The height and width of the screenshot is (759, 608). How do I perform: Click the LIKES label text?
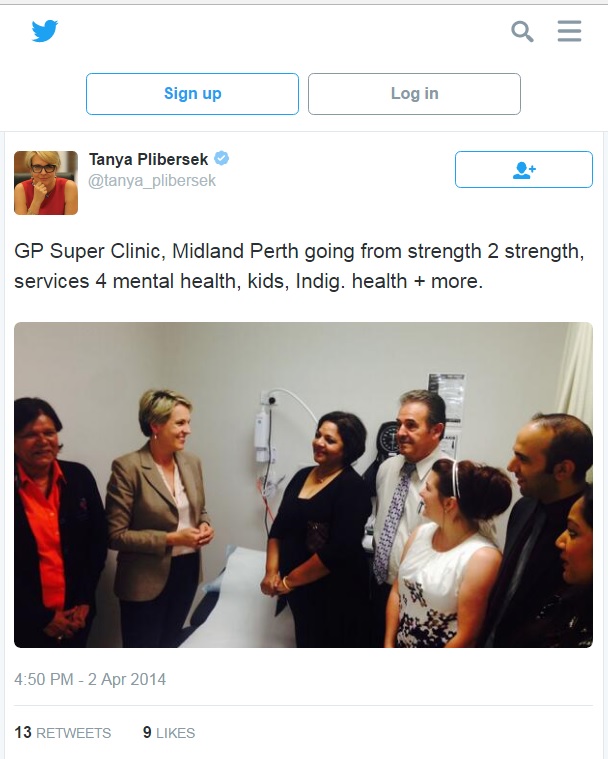coord(175,733)
